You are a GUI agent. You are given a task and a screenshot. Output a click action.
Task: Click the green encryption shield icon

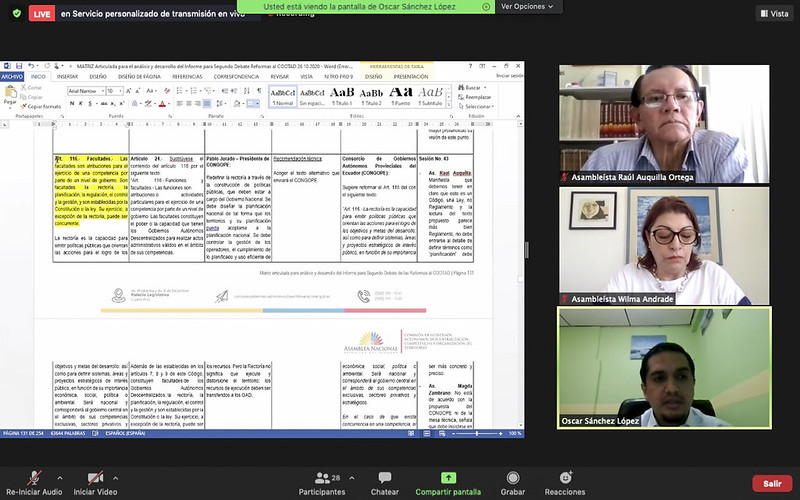click(17, 13)
